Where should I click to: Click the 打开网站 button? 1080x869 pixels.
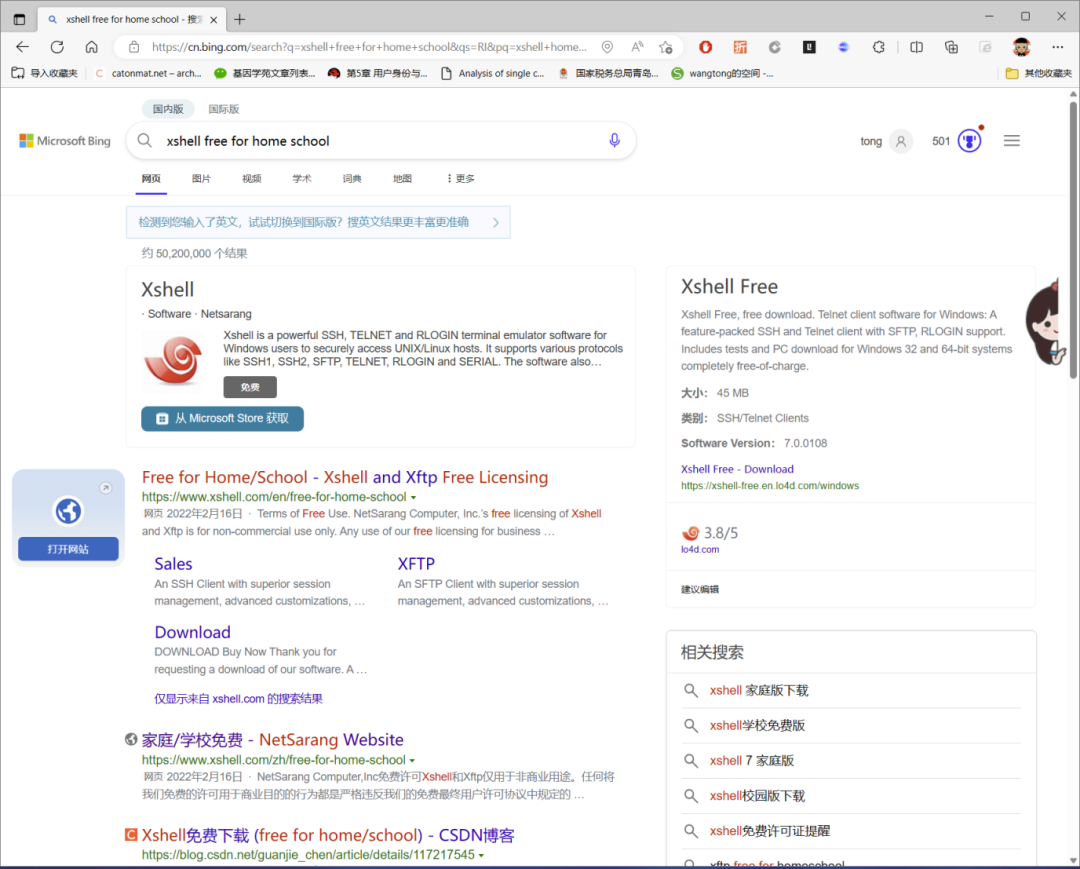pyautogui.click(x=68, y=549)
